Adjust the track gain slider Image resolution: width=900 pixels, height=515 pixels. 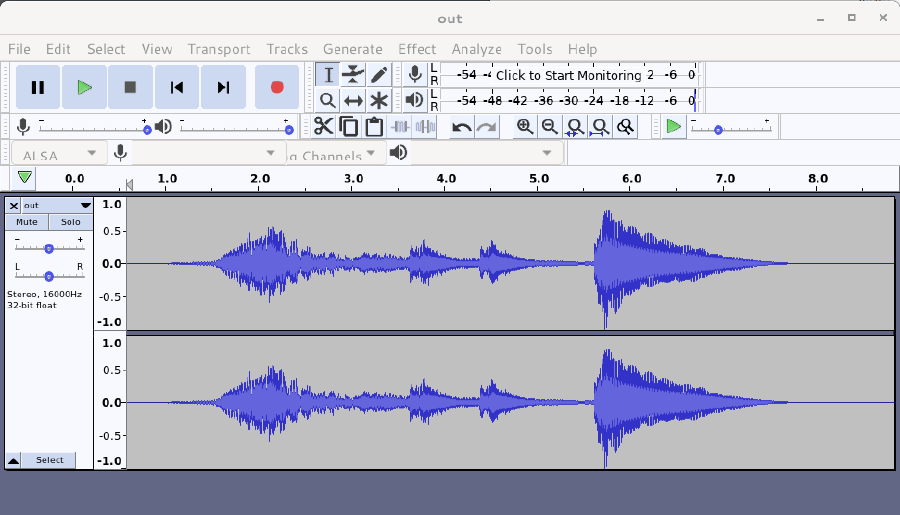[x=49, y=248]
